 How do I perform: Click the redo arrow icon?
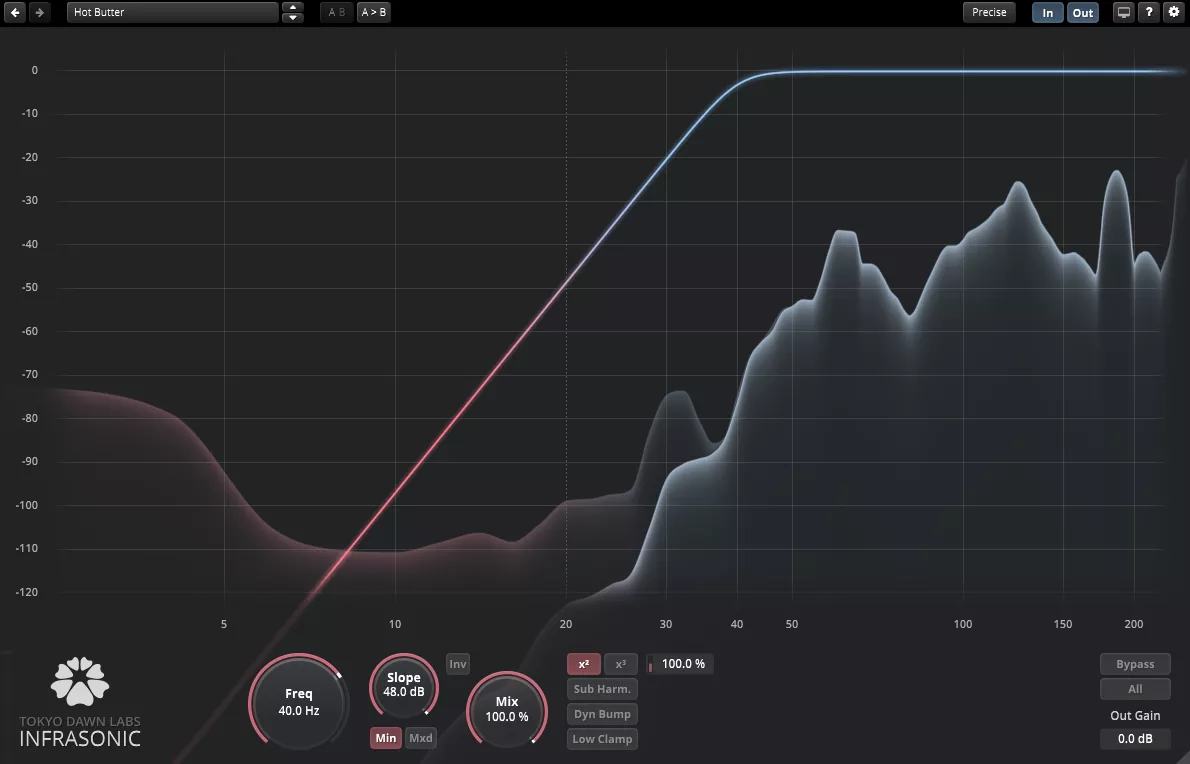point(39,13)
